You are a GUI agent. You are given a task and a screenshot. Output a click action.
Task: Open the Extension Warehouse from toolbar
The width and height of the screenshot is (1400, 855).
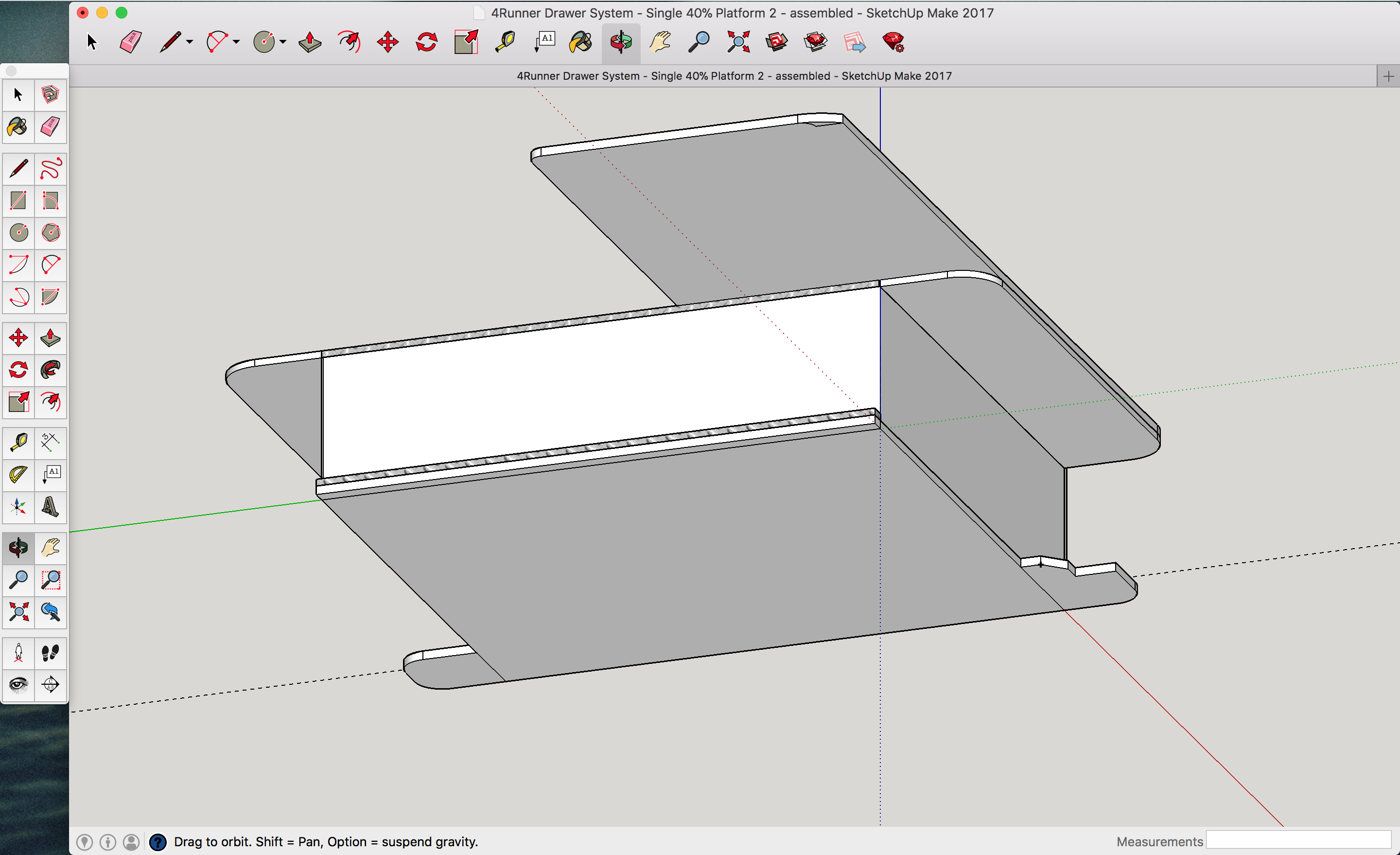click(815, 42)
